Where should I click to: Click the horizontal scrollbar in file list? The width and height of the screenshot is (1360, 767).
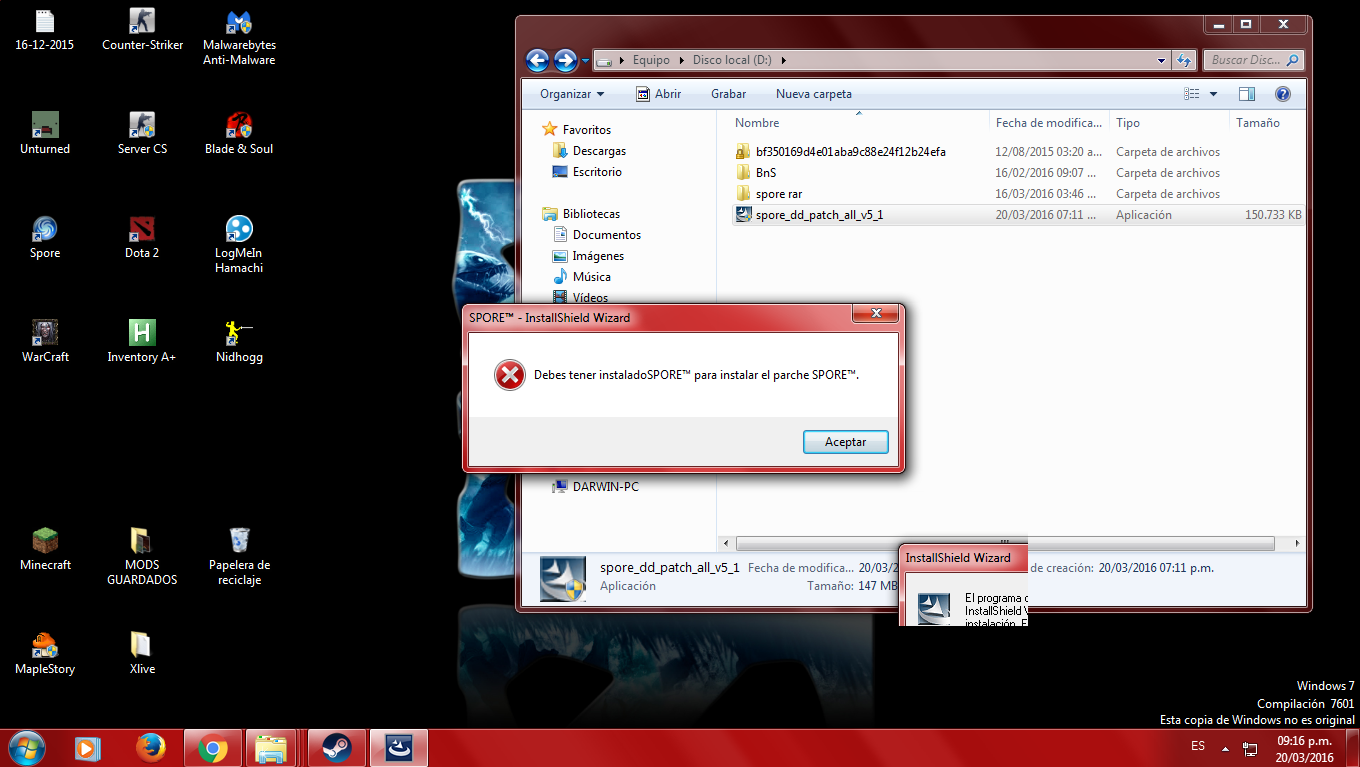pos(1006,544)
